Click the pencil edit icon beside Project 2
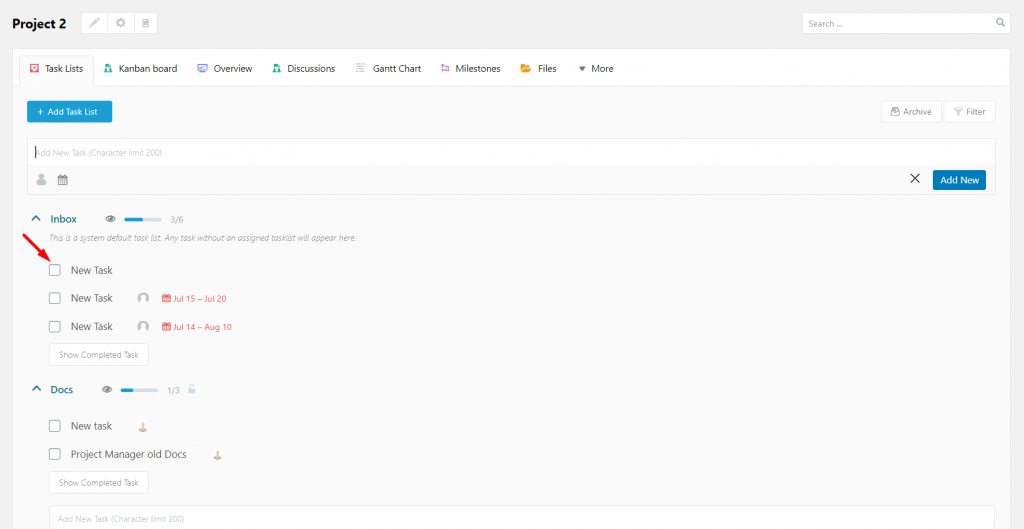This screenshot has height=529, width=1024. (95, 23)
